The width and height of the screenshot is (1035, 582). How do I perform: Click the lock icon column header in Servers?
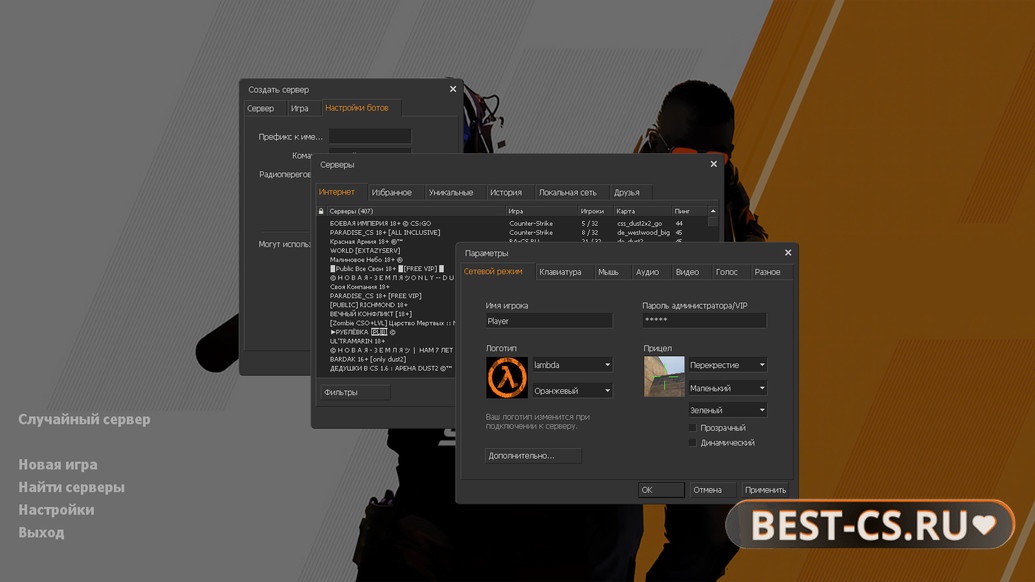tap(321, 211)
